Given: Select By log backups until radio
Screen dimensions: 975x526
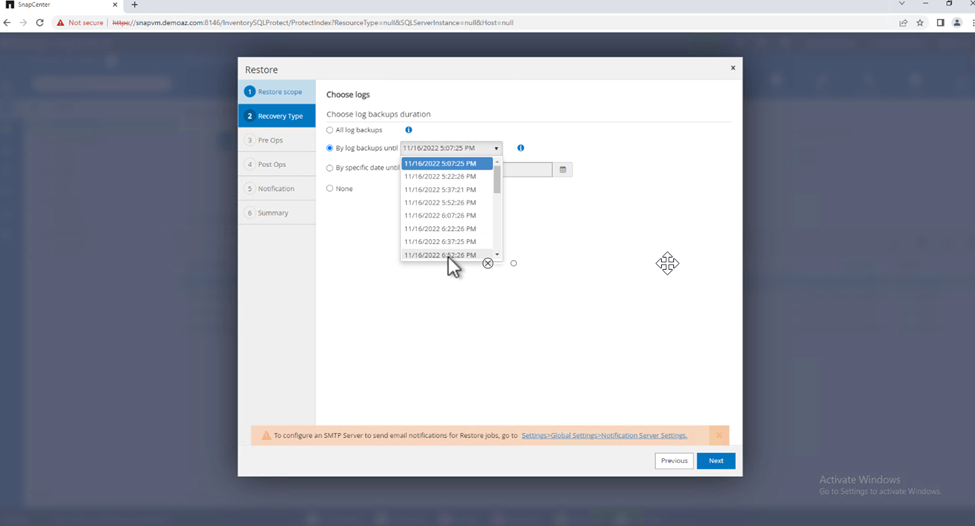Looking at the screenshot, I should pos(330,148).
